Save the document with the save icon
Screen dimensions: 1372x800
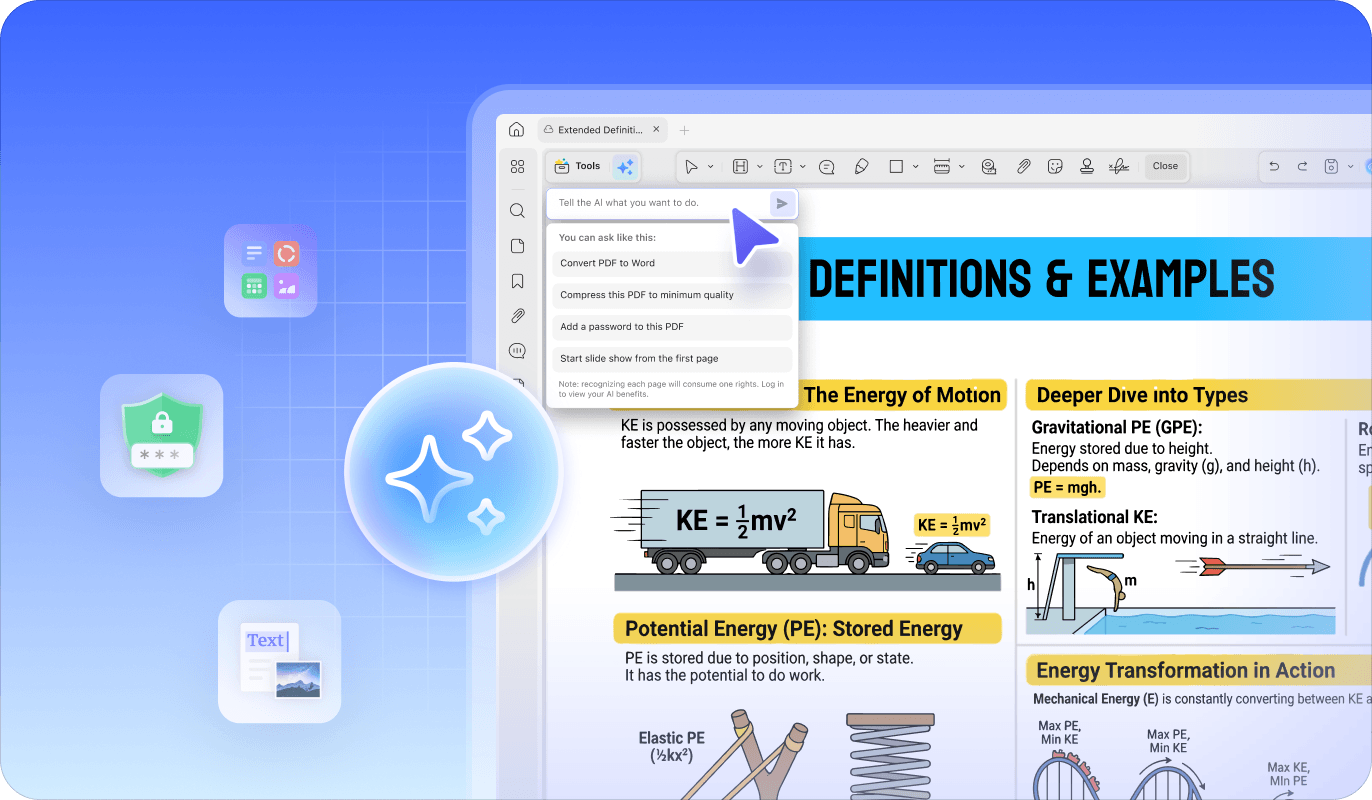pos(1331,167)
